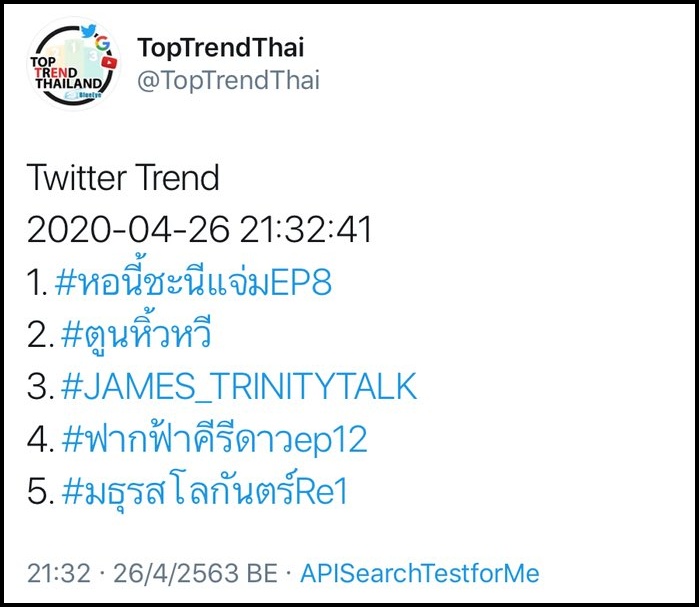Open hashtag #มธุรสโลกันตร์Re1

(x=205, y=490)
